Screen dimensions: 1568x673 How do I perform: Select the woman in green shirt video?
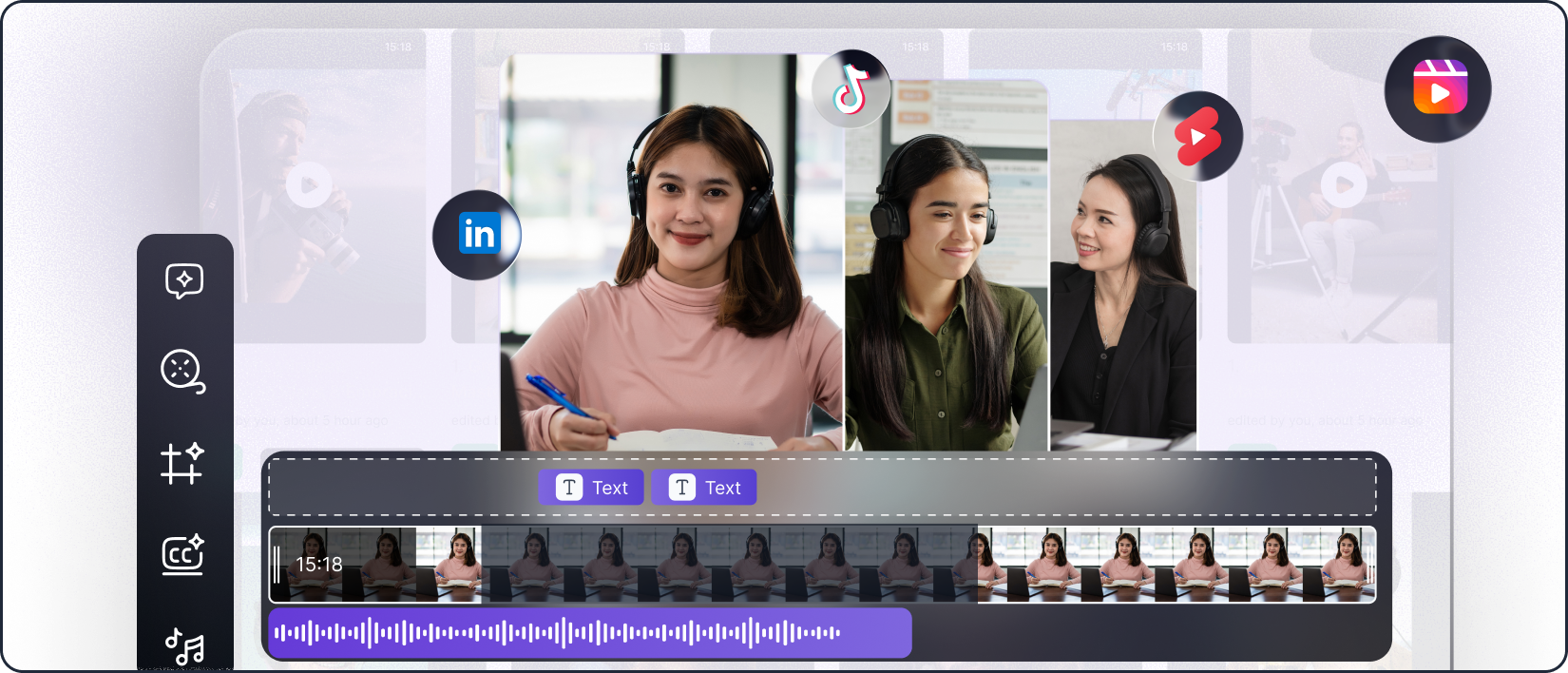point(947,266)
